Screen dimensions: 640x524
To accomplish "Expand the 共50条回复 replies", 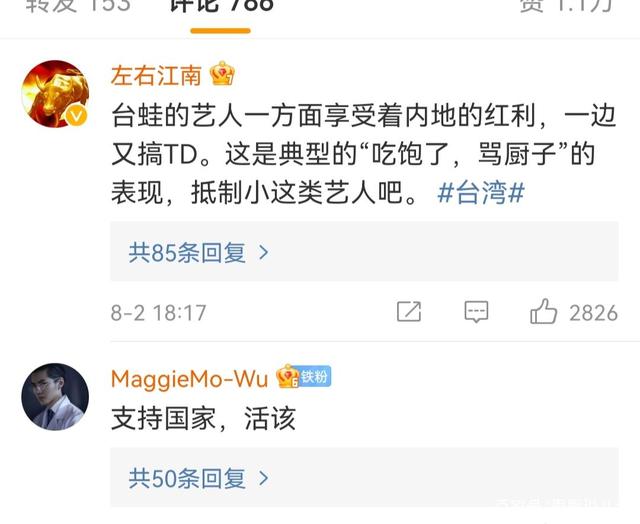I will pyautogui.click(x=364, y=477).
